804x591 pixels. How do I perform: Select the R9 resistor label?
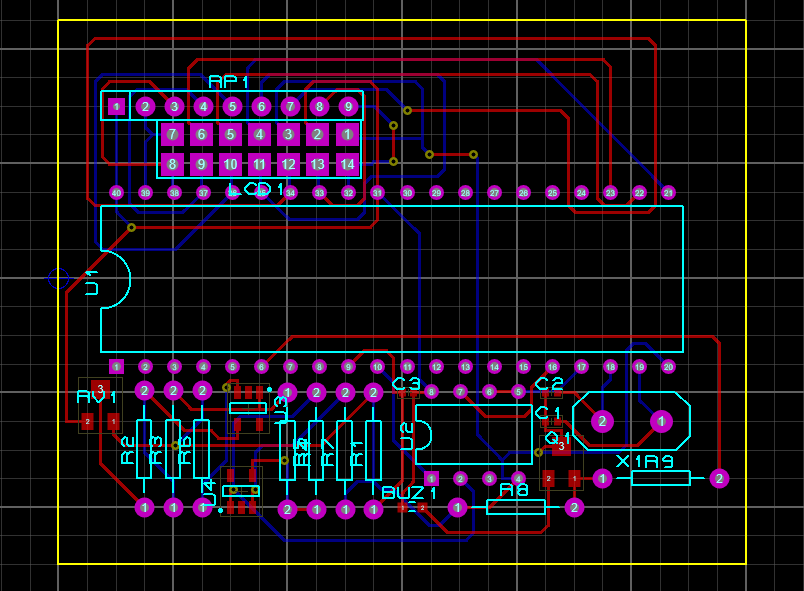[659, 462]
